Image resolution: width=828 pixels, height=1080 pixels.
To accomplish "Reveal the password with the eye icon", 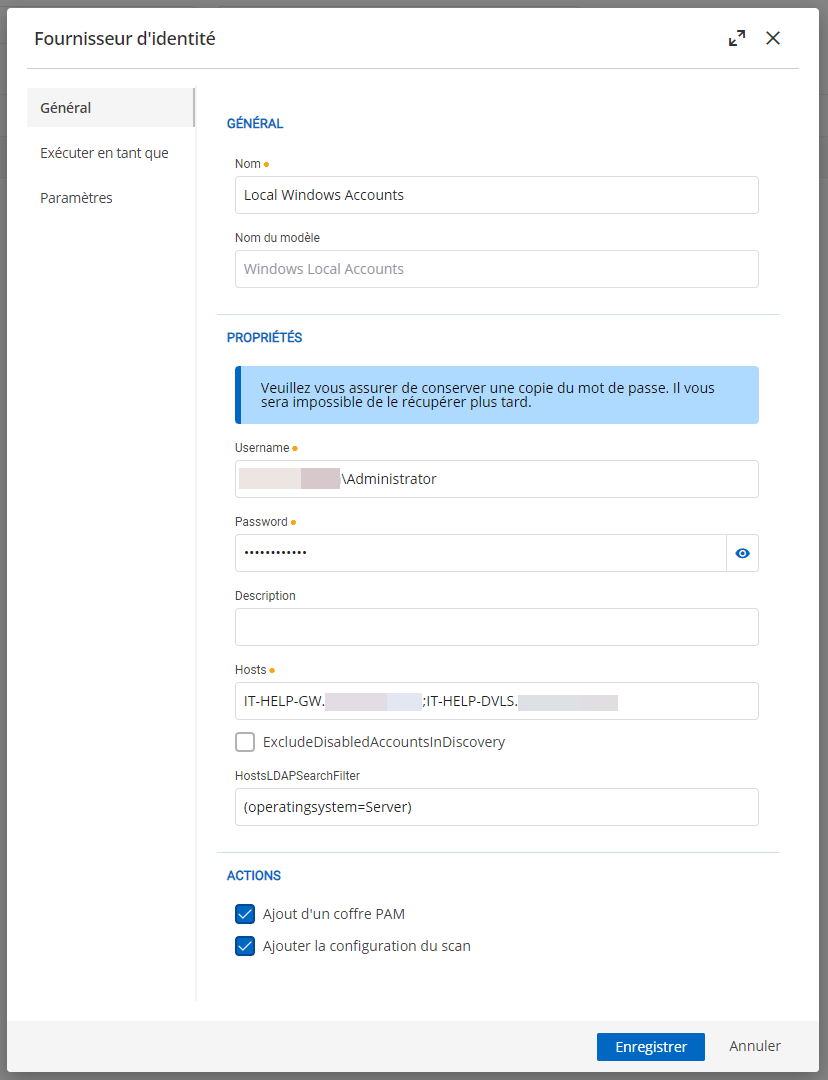I will click(x=742, y=553).
